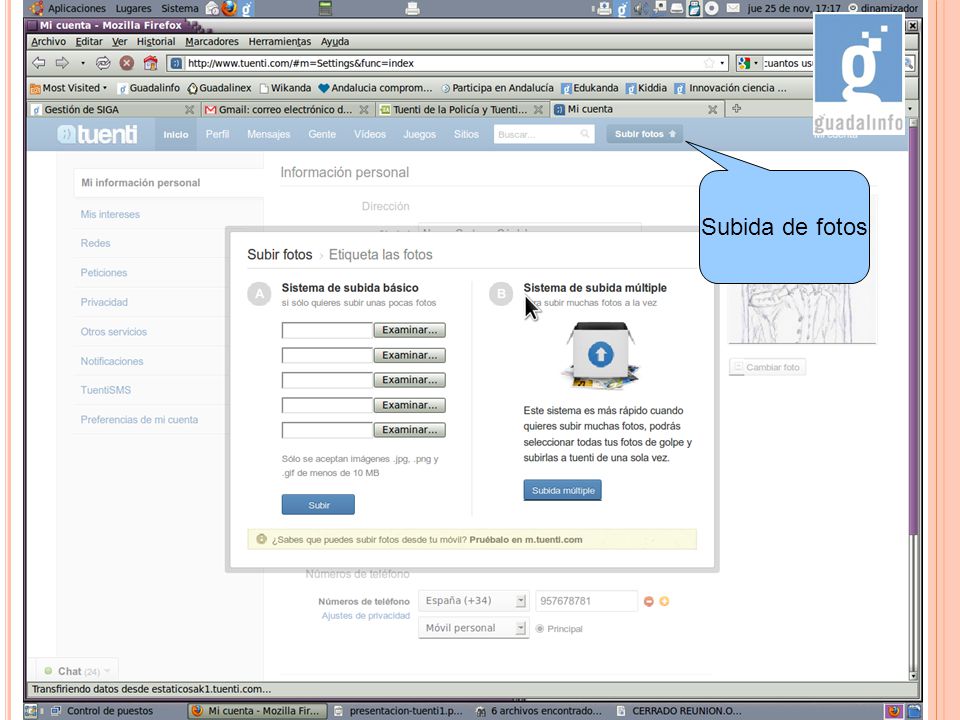Image resolution: width=960 pixels, height=720 pixels.
Task: Click the page's vertical scrollbar
Action: pos(913,400)
